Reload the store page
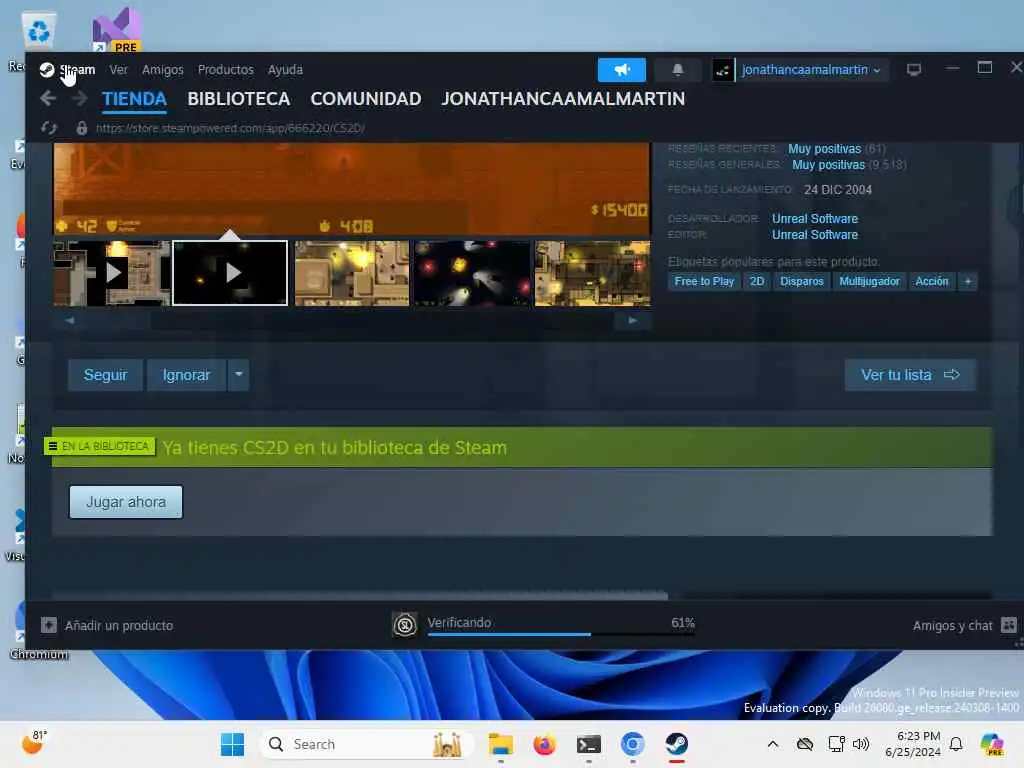 click(49, 128)
